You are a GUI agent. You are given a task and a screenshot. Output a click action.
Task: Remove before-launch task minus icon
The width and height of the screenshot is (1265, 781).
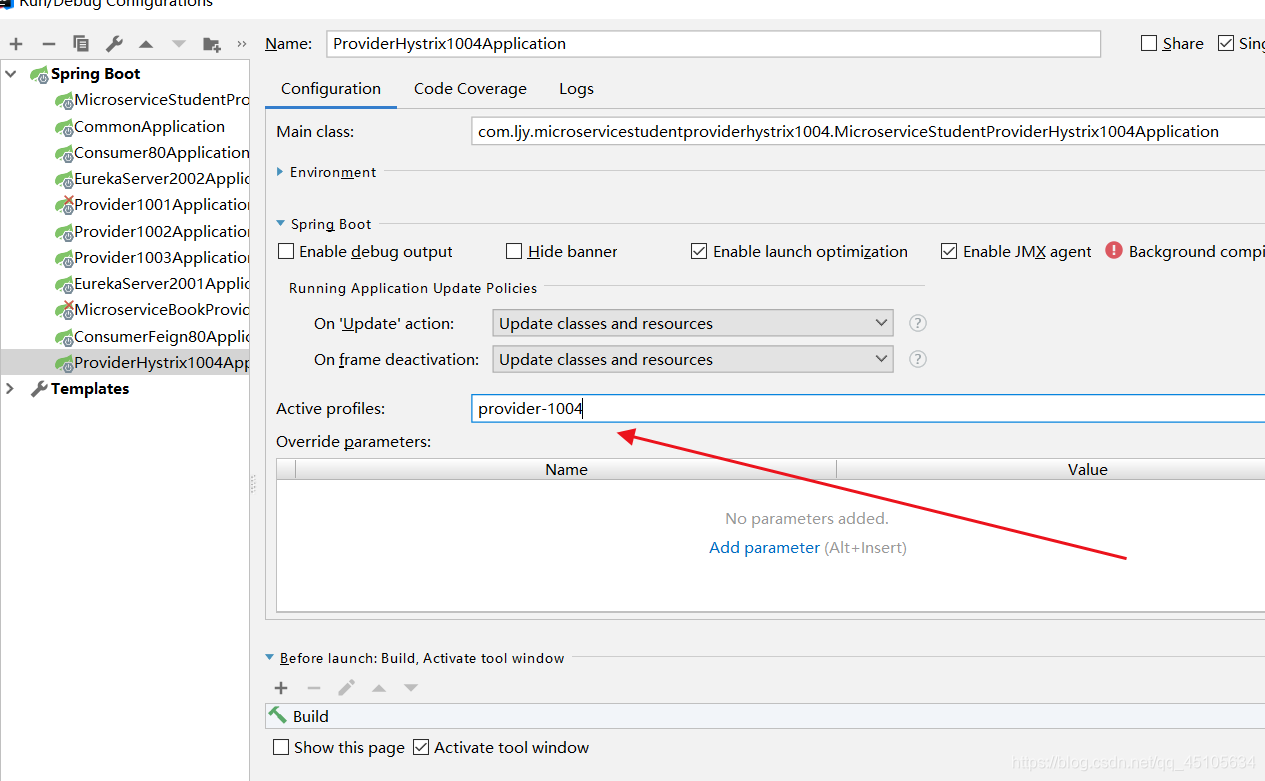click(x=314, y=688)
